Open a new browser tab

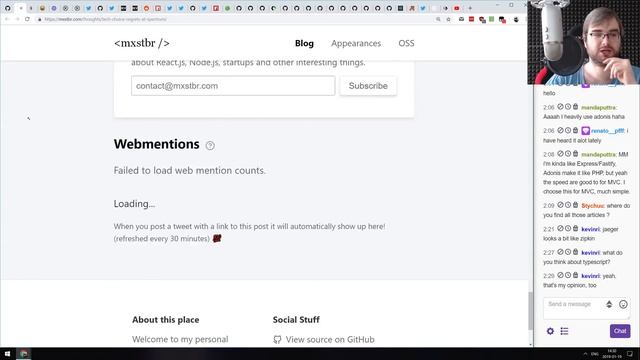point(470,8)
